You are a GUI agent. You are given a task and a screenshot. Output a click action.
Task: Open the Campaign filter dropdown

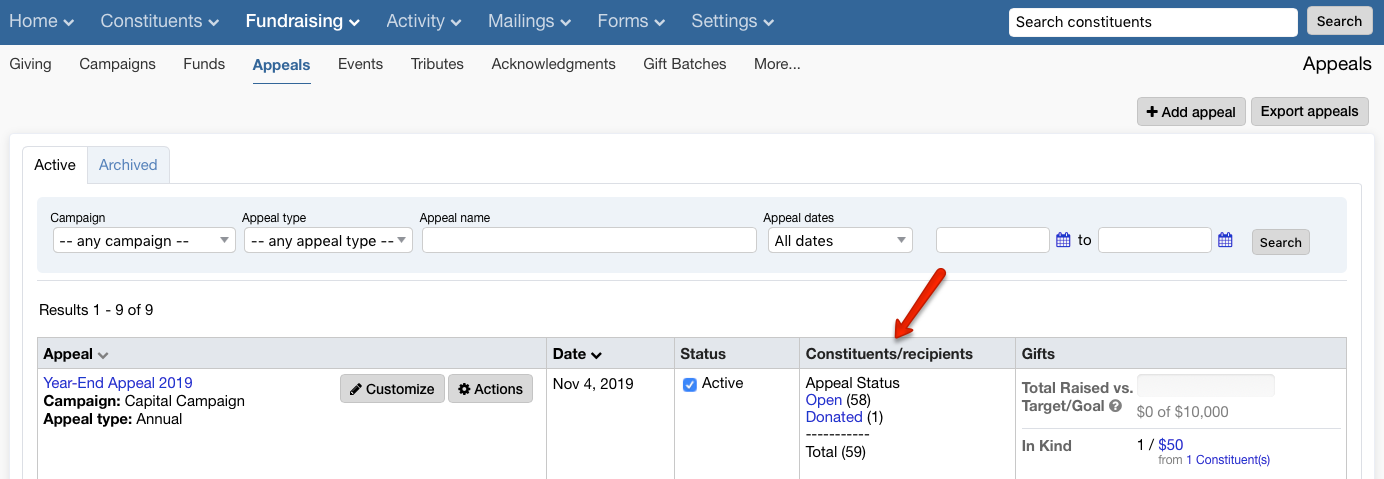(x=144, y=240)
